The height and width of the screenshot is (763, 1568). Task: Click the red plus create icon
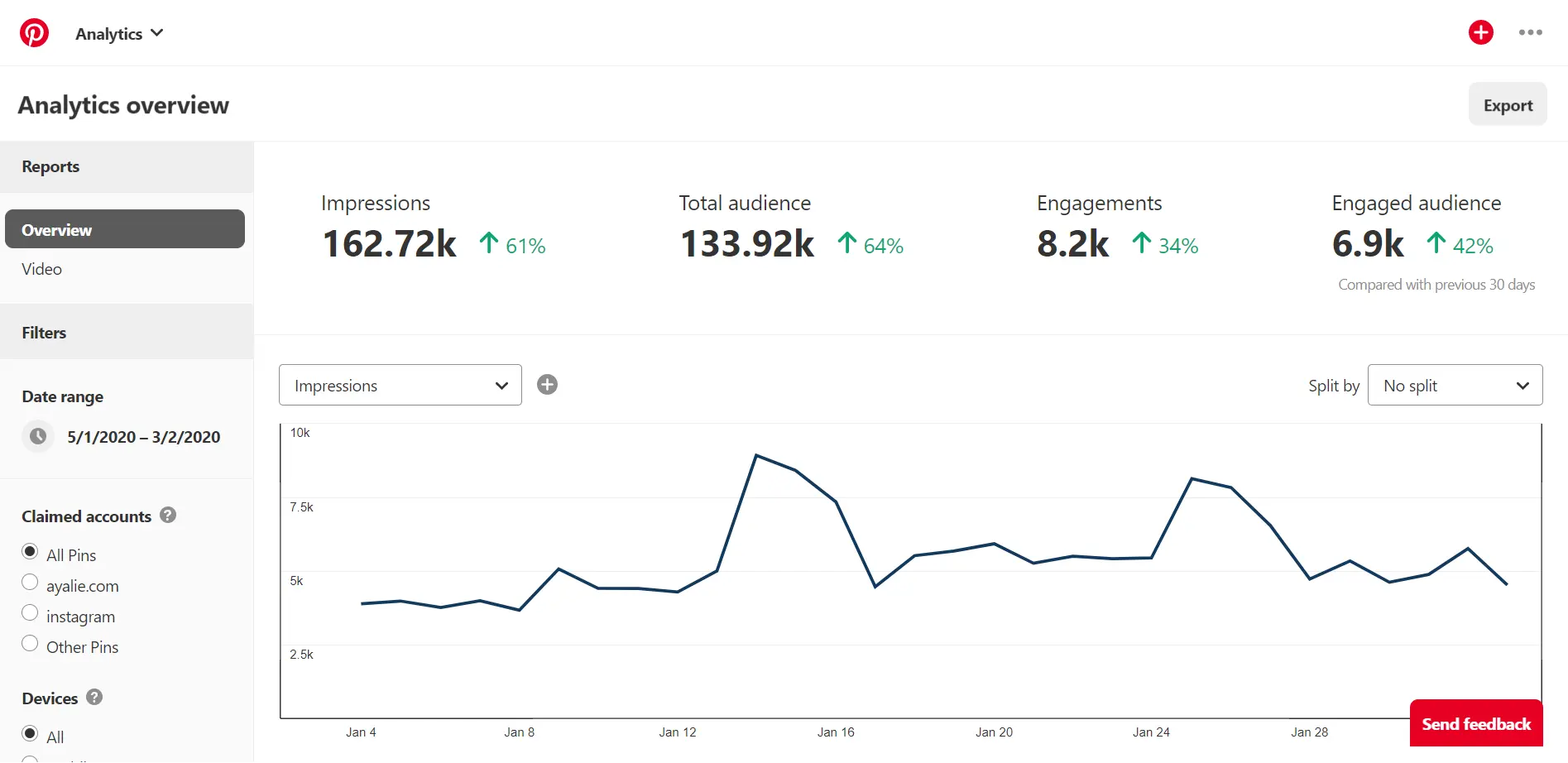(x=1480, y=32)
